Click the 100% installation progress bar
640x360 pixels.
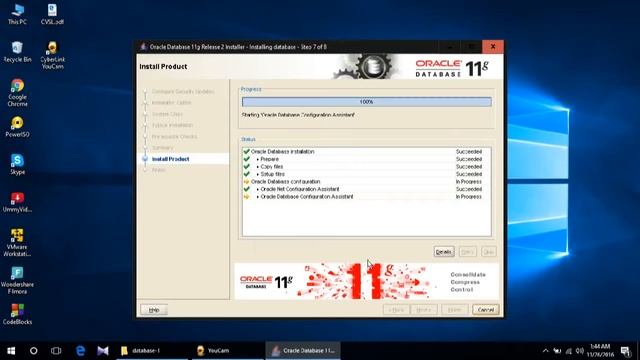(367, 102)
